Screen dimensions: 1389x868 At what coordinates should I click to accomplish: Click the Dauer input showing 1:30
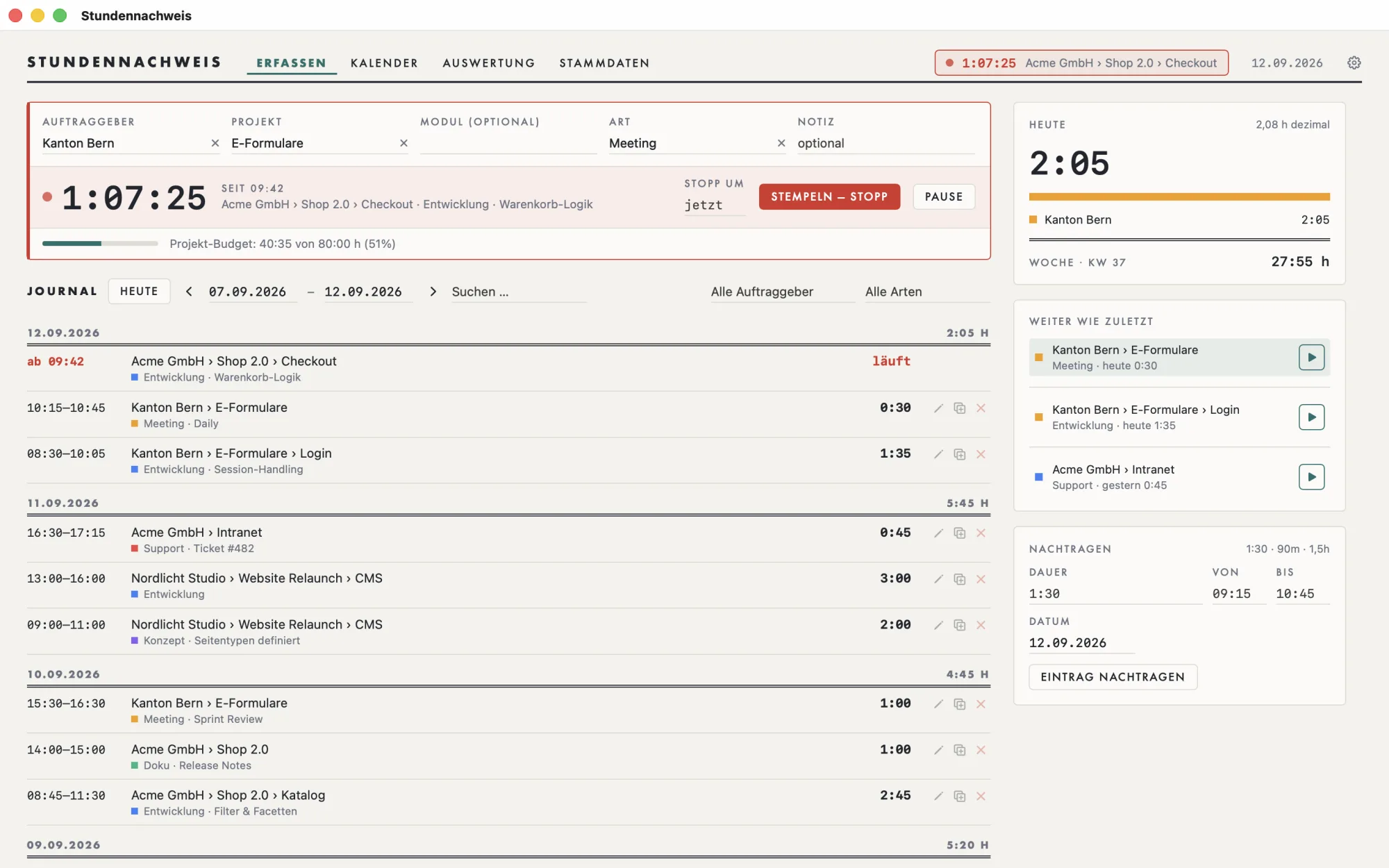1115,594
